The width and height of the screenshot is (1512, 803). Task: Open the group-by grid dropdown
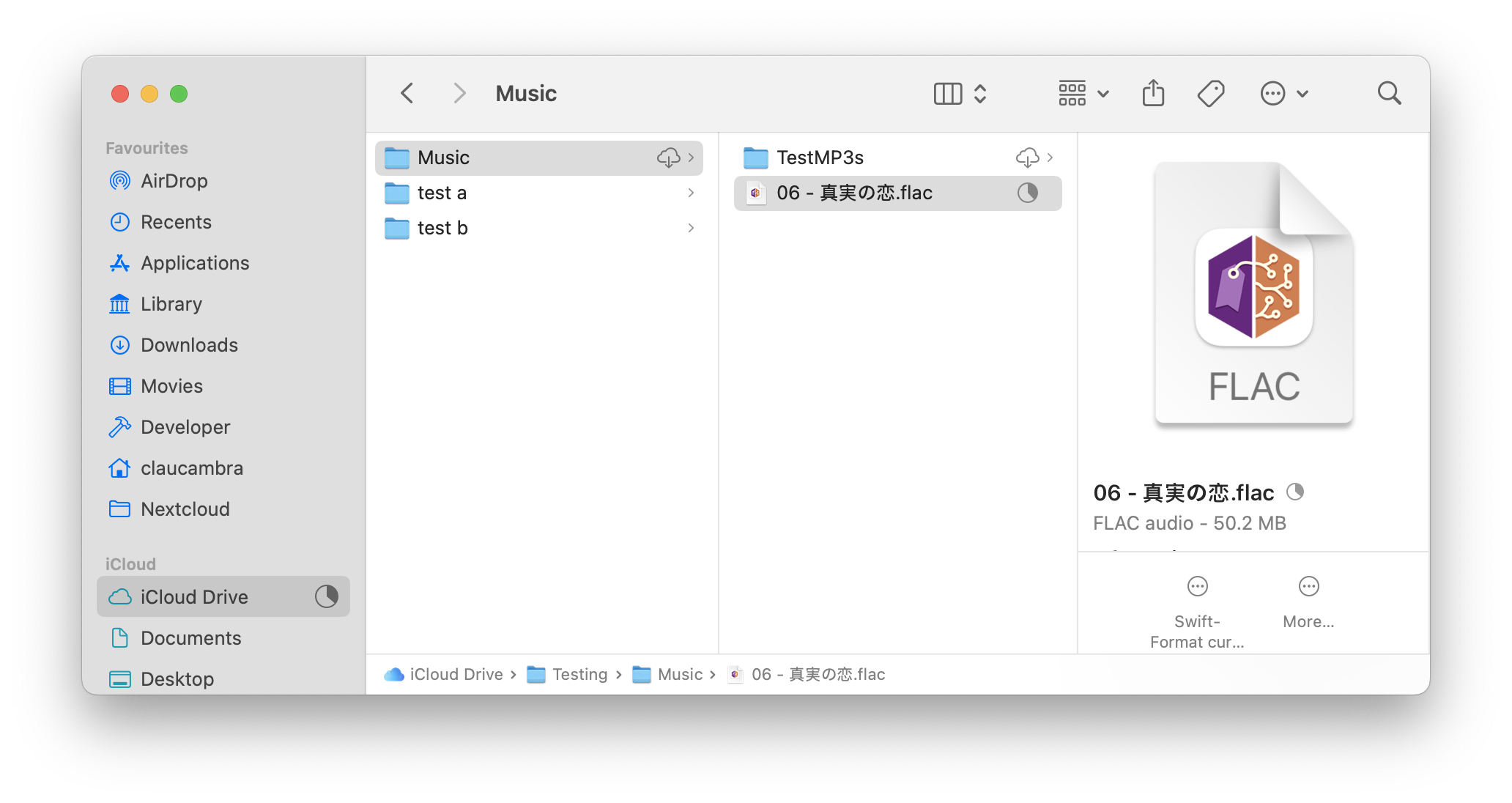[1083, 93]
